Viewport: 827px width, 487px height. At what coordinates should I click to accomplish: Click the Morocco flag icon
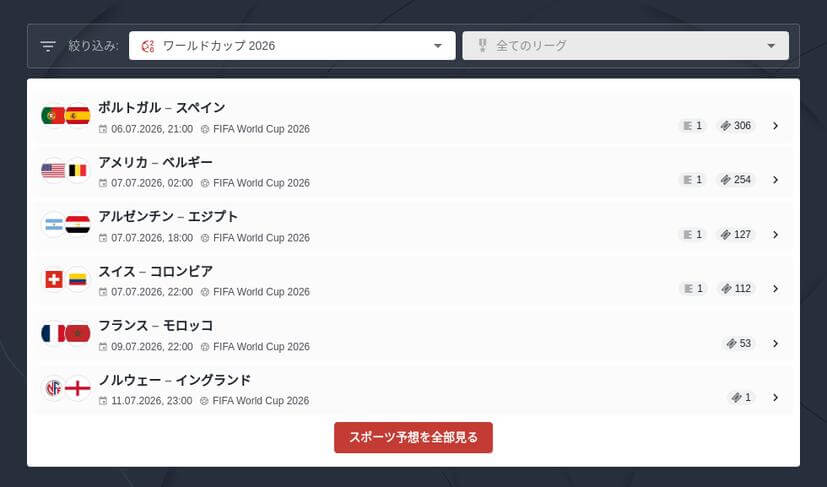(x=78, y=333)
